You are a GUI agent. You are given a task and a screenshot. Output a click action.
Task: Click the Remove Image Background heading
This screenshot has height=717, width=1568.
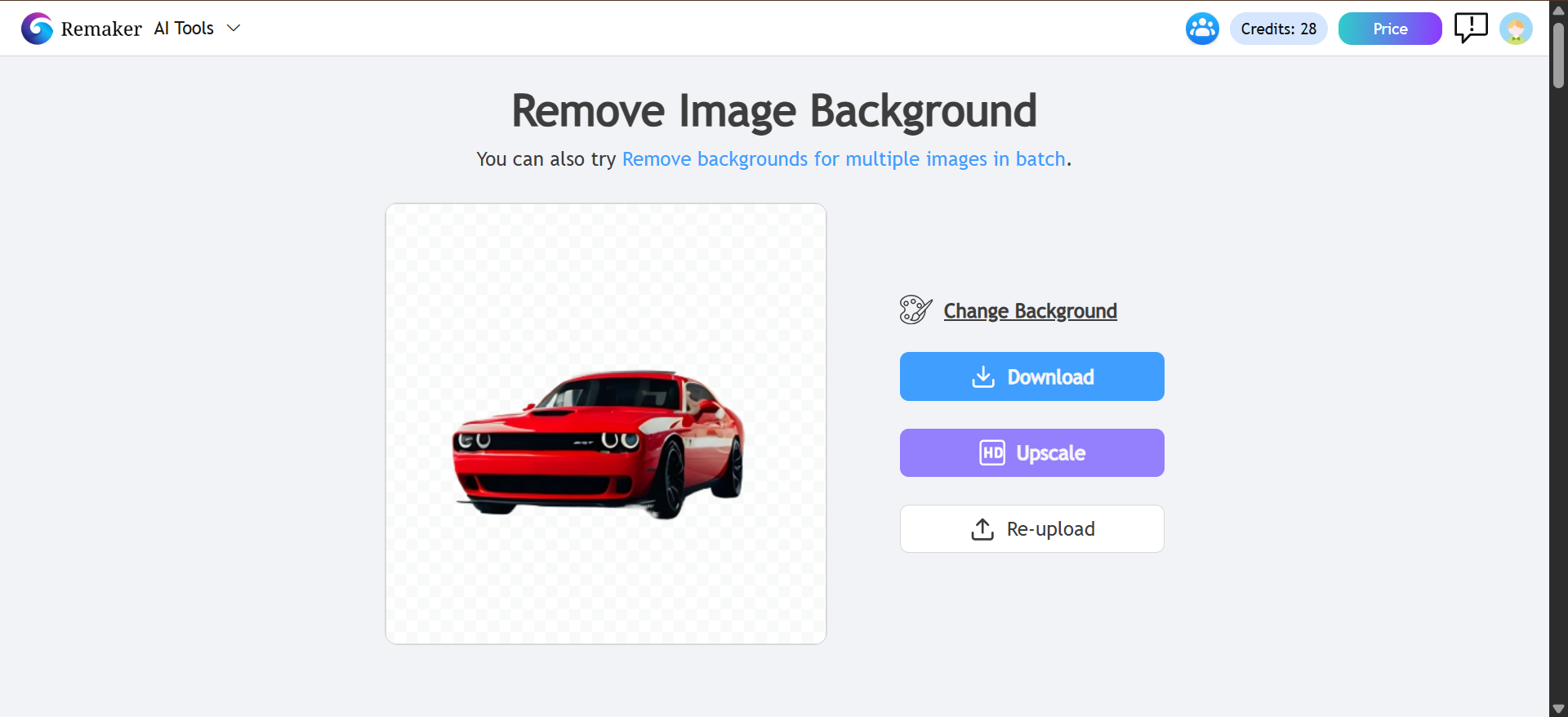click(774, 111)
